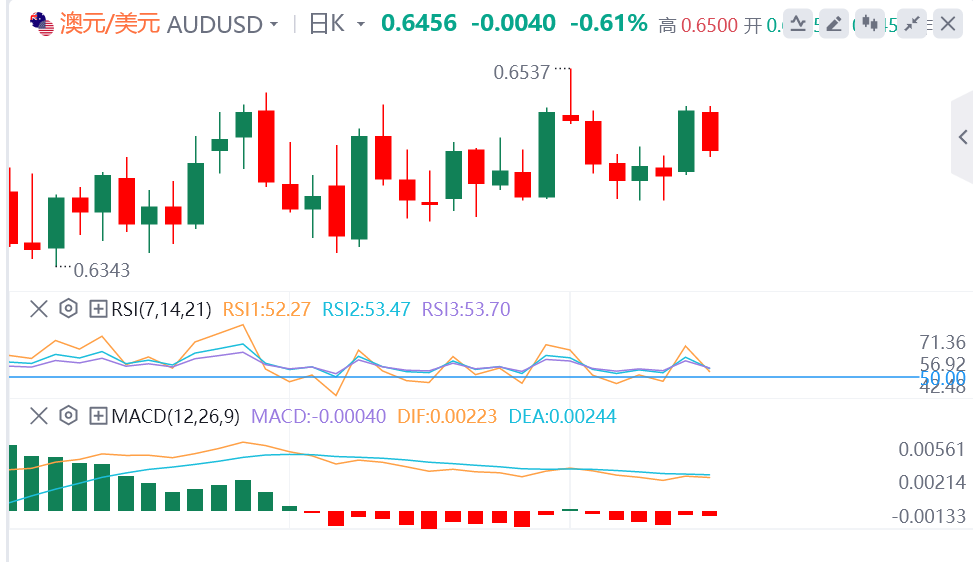
Task: Expand the RSI panel plus icon
Action: pos(98,309)
